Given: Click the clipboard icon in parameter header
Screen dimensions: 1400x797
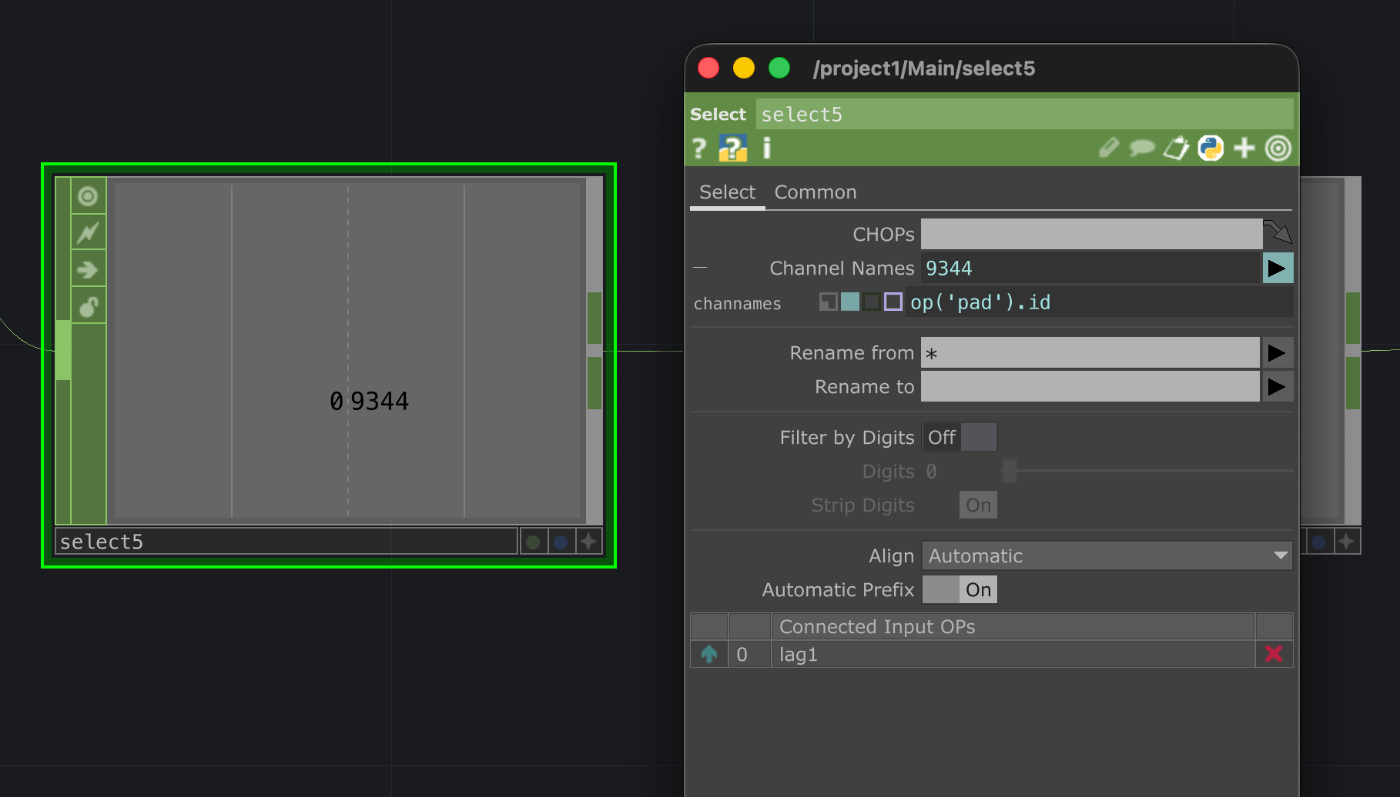Looking at the screenshot, I should click(1176, 149).
